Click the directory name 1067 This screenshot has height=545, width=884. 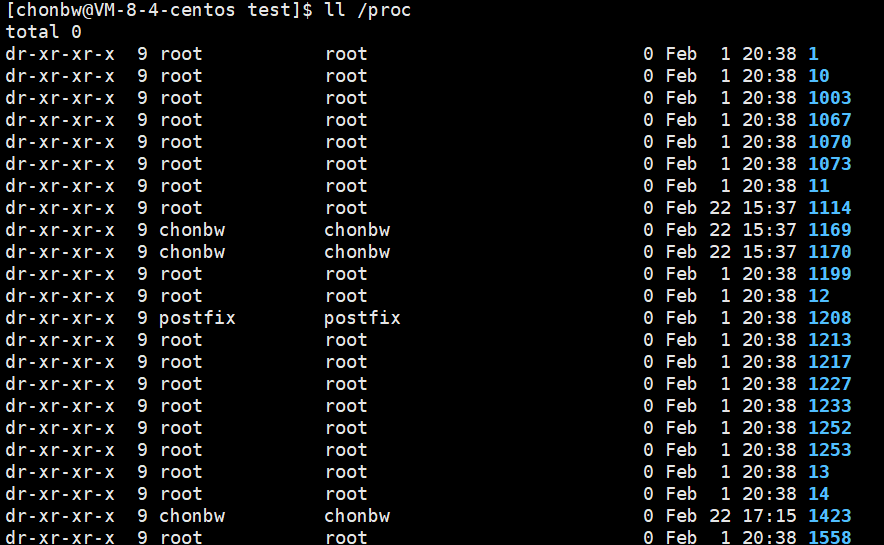[x=829, y=120]
